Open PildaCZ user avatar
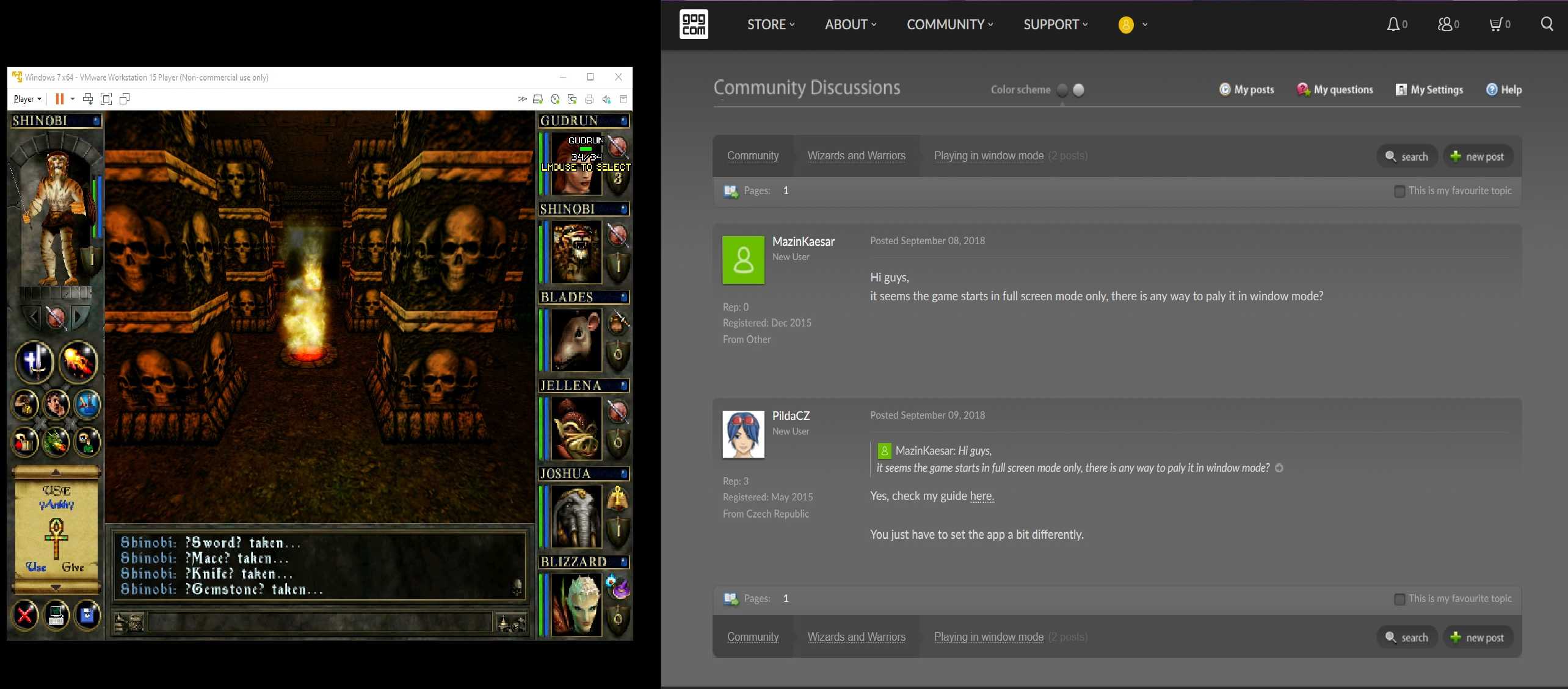The width and height of the screenshot is (1568, 689). (x=743, y=435)
